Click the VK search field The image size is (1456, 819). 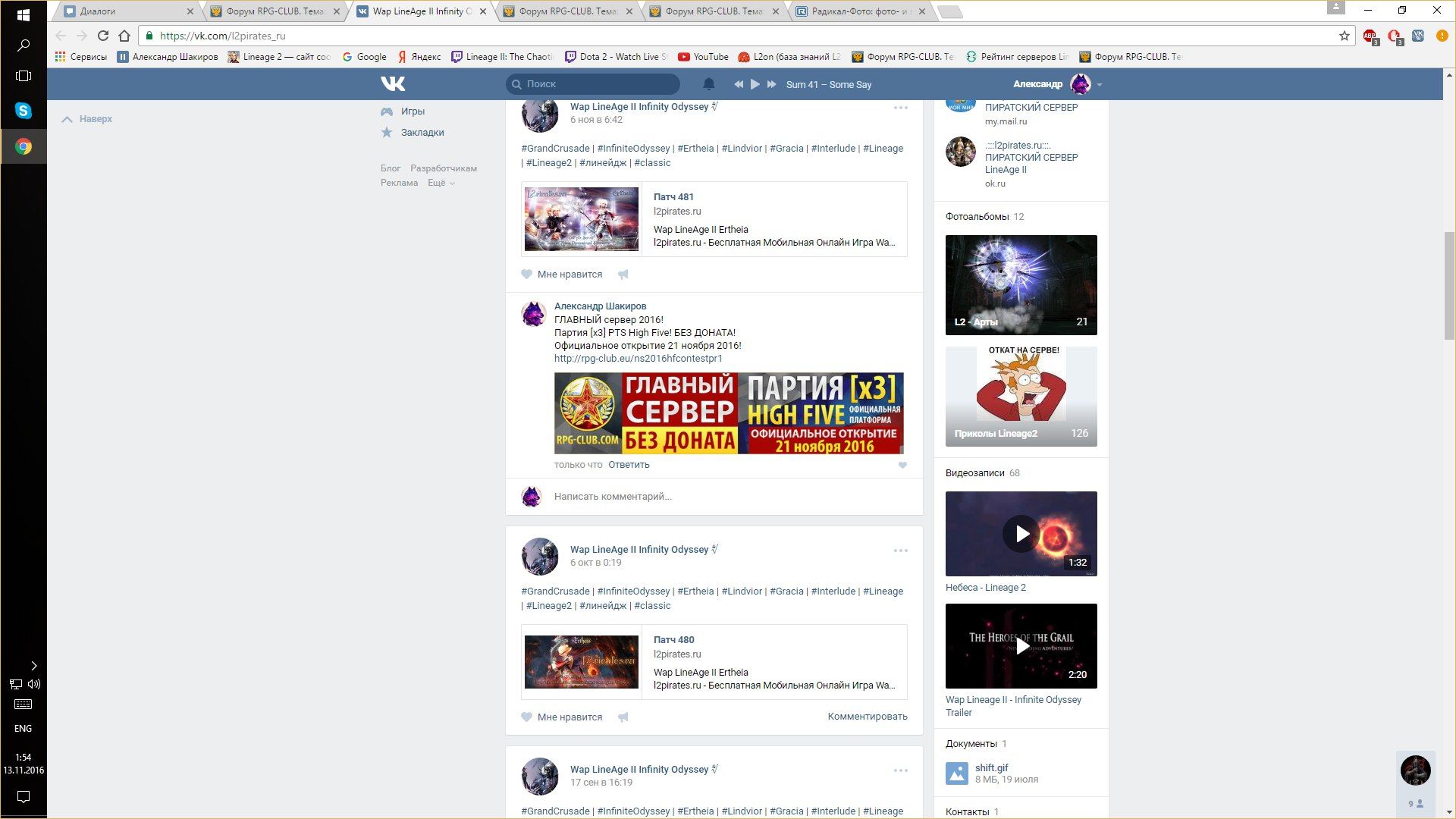point(592,84)
